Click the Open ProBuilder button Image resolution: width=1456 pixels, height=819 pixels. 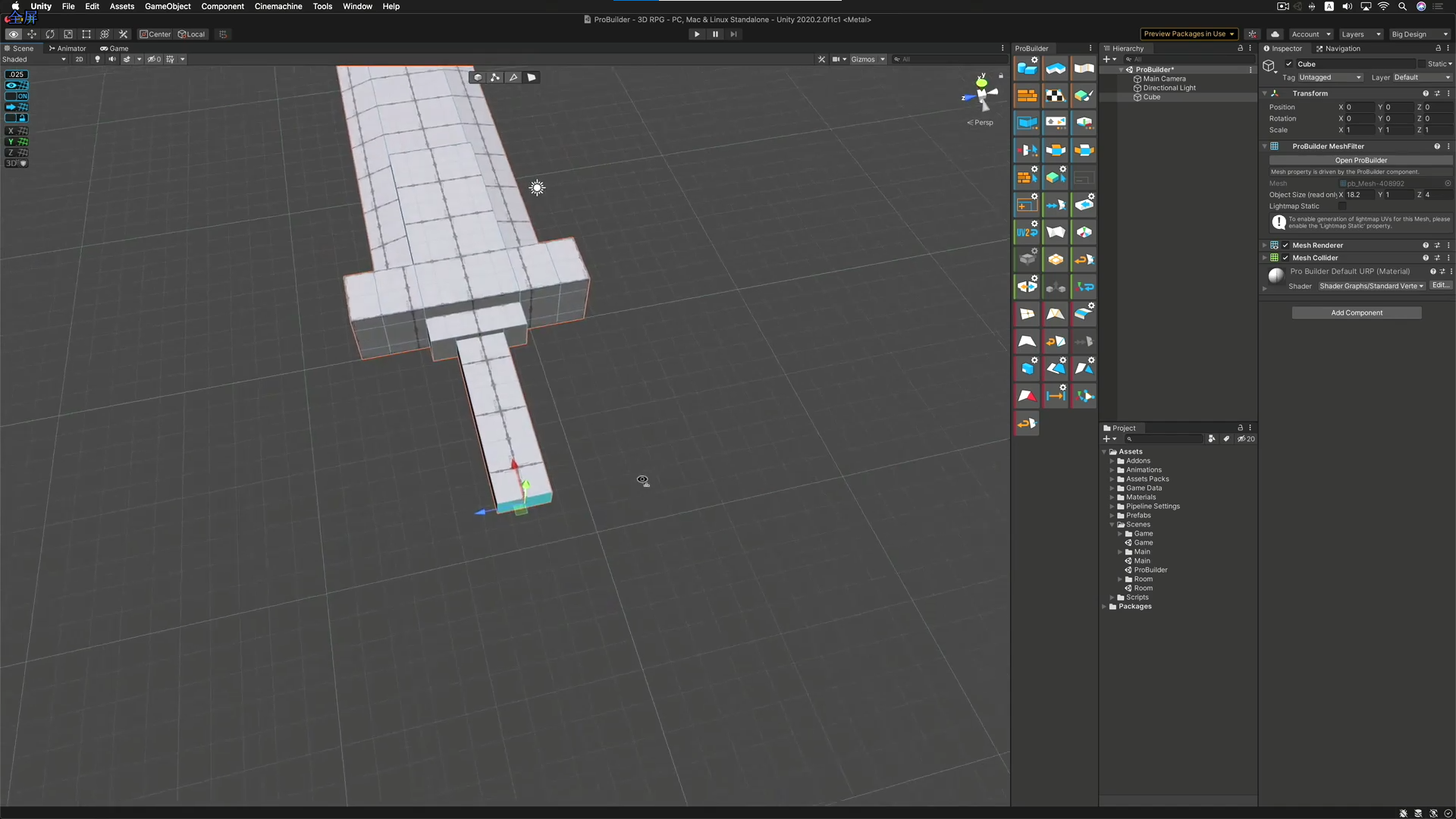1360,160
